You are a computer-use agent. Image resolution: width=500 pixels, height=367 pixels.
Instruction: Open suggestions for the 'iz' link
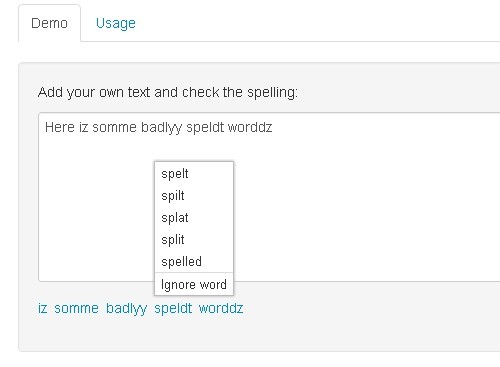tap(42, 308)
